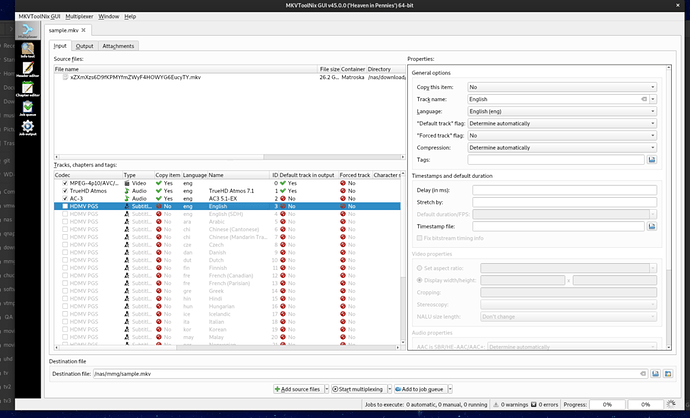Click Forced track No icon on AC-3 row

click(343, 198)
